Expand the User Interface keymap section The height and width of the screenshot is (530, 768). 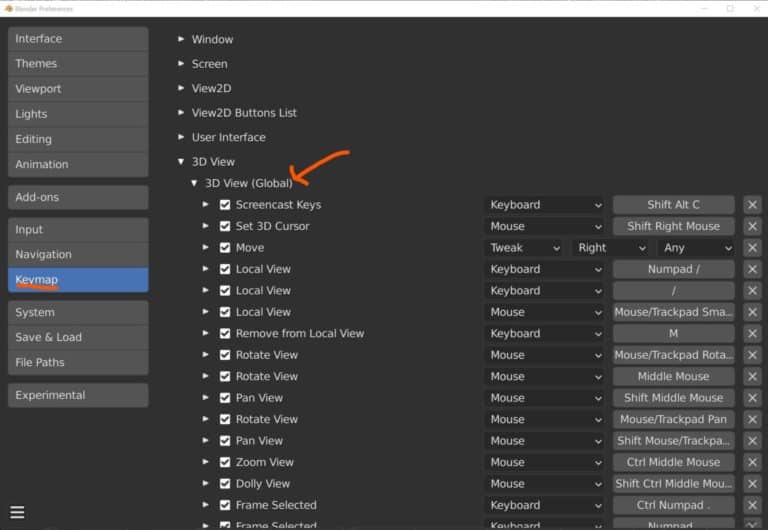coord(181,137)
